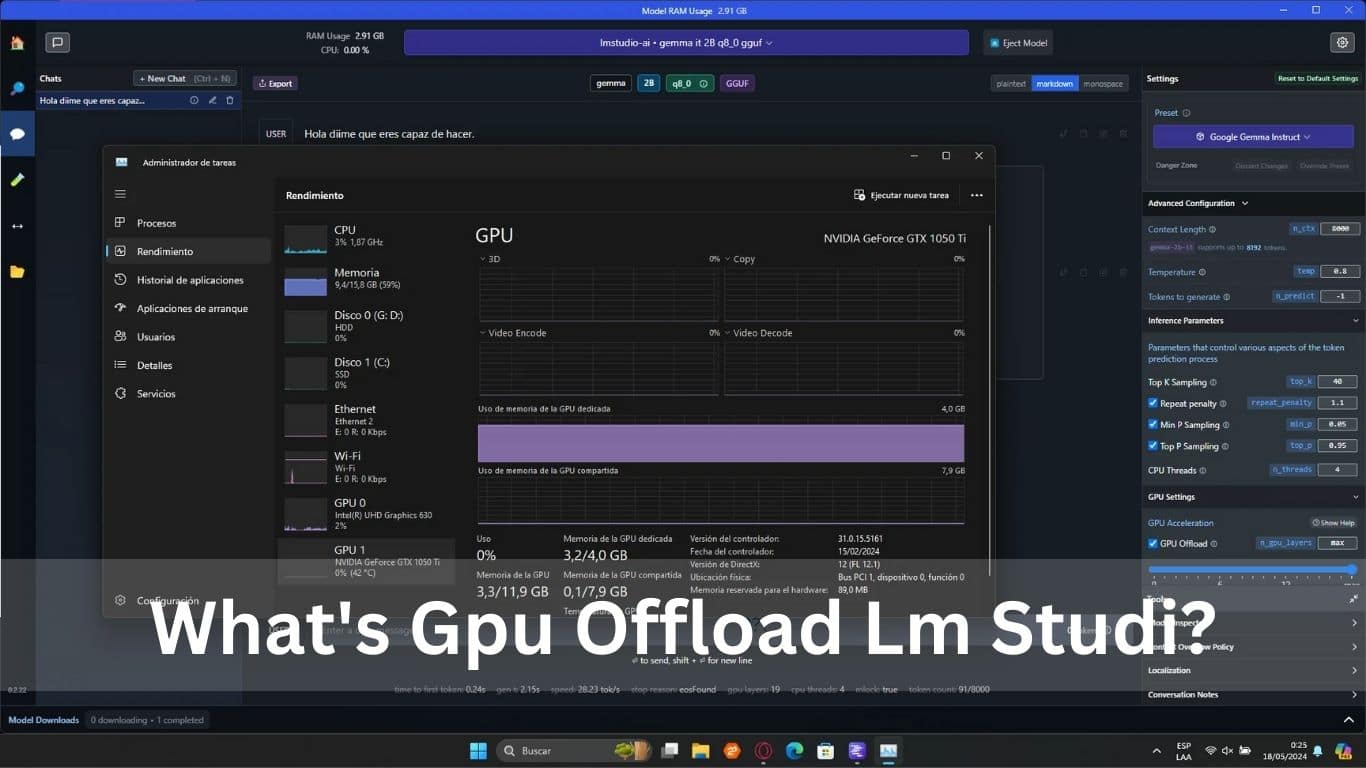Select Memoria performance graph in Task Manager
This screenshot has height=768, width=1366.
365,279
